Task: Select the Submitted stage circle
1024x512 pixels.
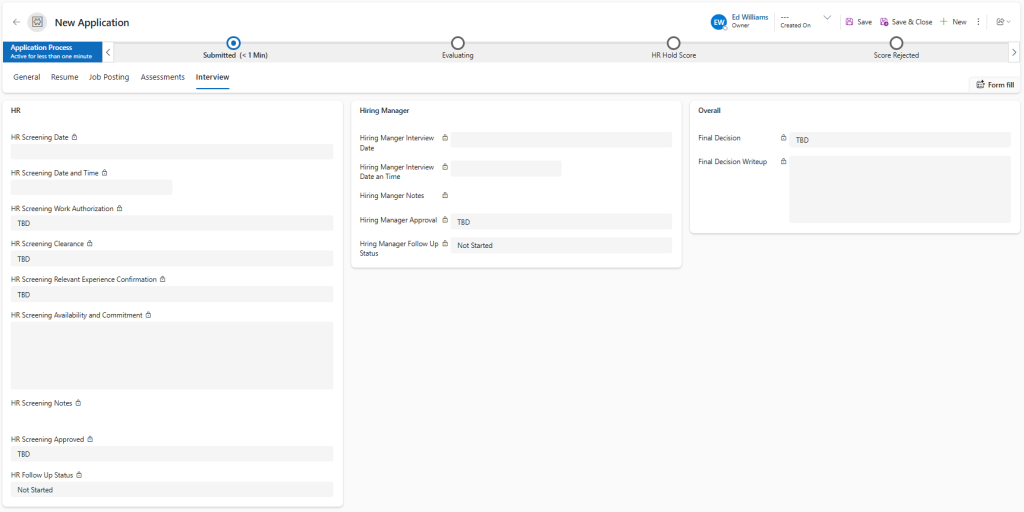Action: click(x=234, y=43)
